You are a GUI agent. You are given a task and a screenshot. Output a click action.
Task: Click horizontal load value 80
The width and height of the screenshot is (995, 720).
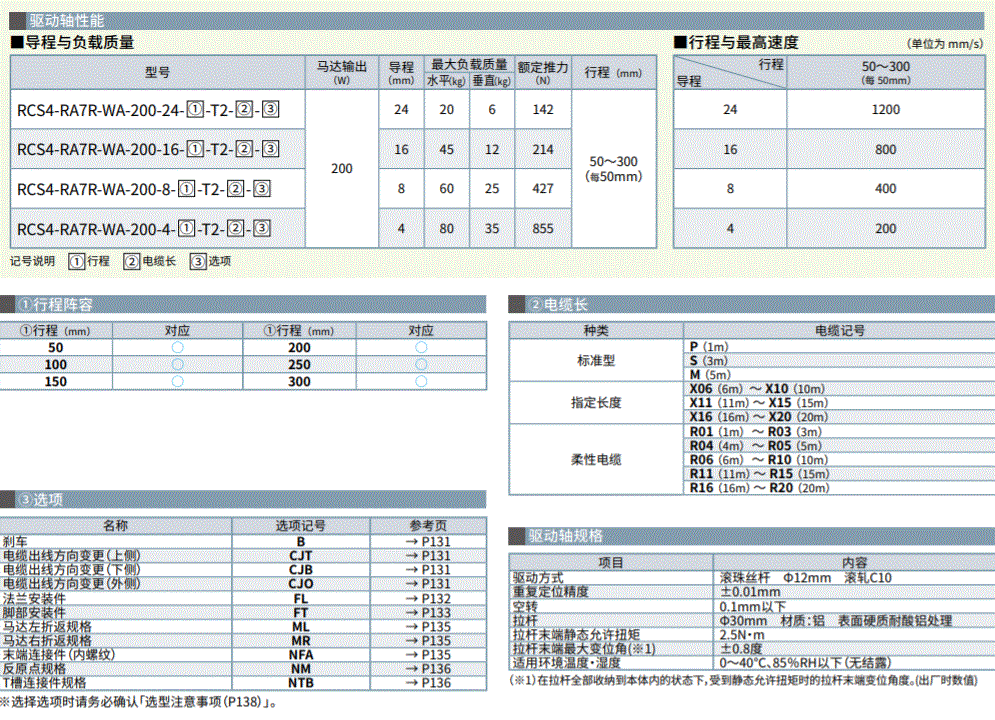click(x=446, y=228)
